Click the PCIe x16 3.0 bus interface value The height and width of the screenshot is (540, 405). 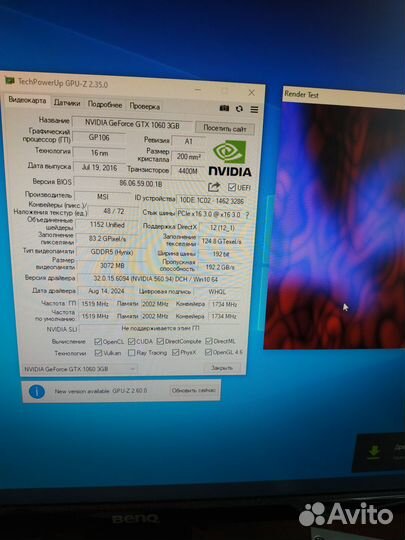209,214
